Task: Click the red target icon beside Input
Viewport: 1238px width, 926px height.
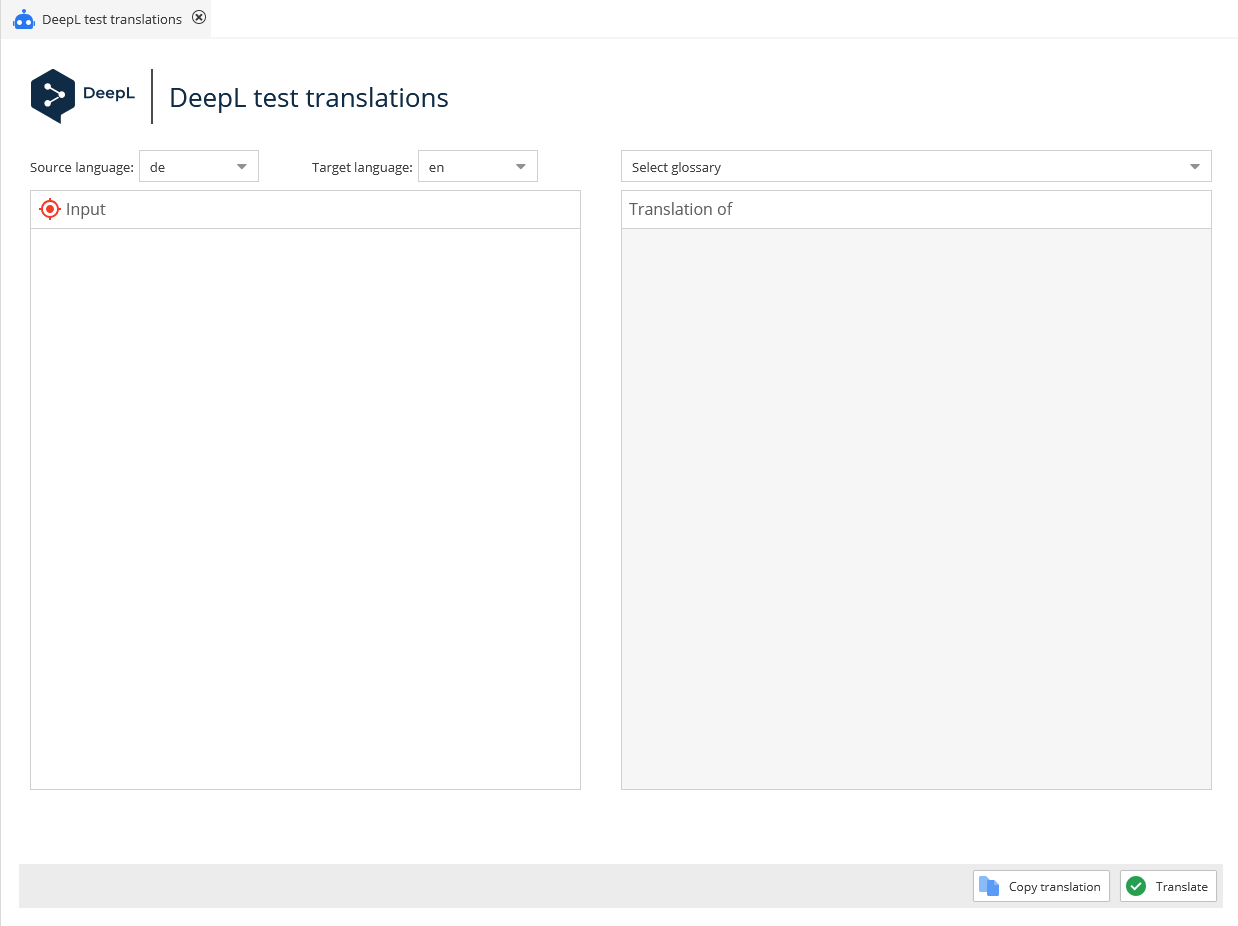Action: [50, 209]
